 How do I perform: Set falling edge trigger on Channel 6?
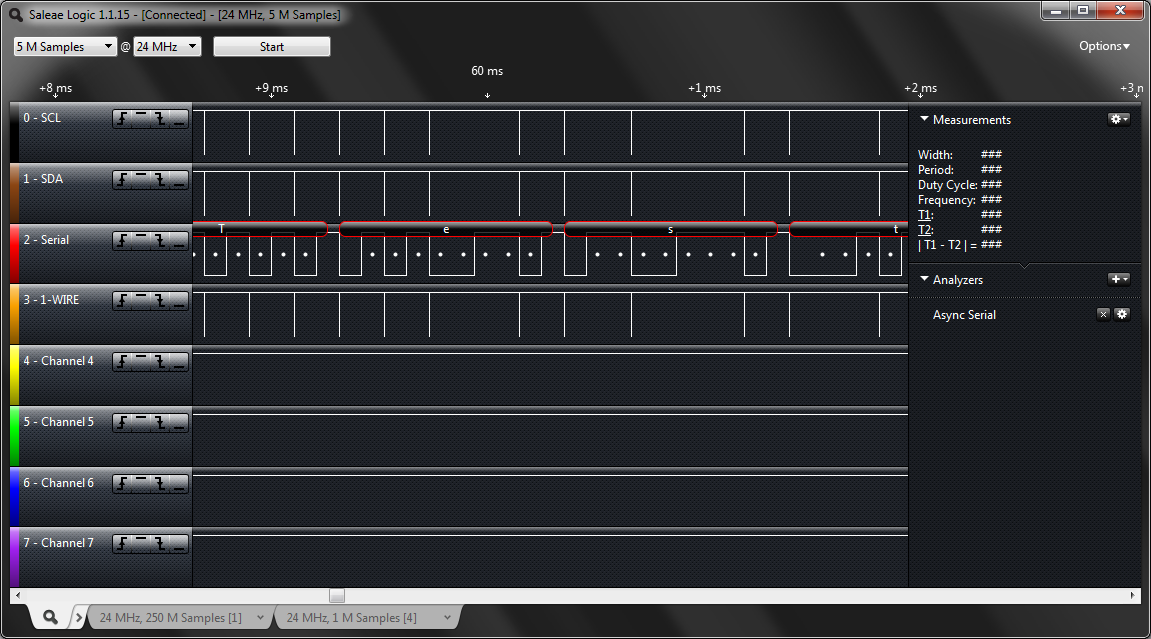tap(160, 483)
